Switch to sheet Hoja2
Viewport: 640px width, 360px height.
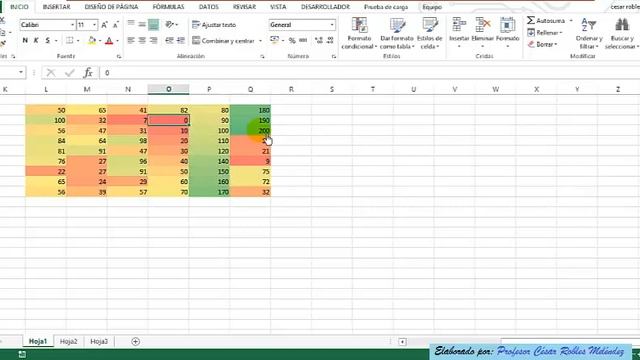point(68,341)
